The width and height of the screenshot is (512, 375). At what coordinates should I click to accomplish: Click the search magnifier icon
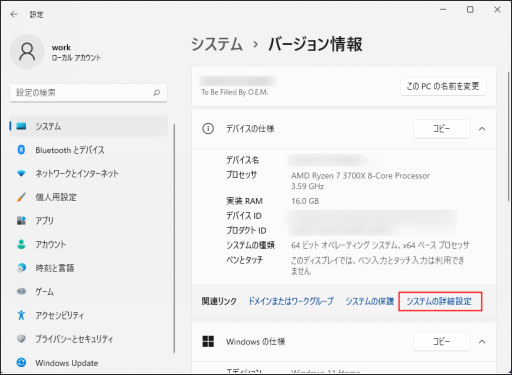pyautogui.click(x=157, y=93)
